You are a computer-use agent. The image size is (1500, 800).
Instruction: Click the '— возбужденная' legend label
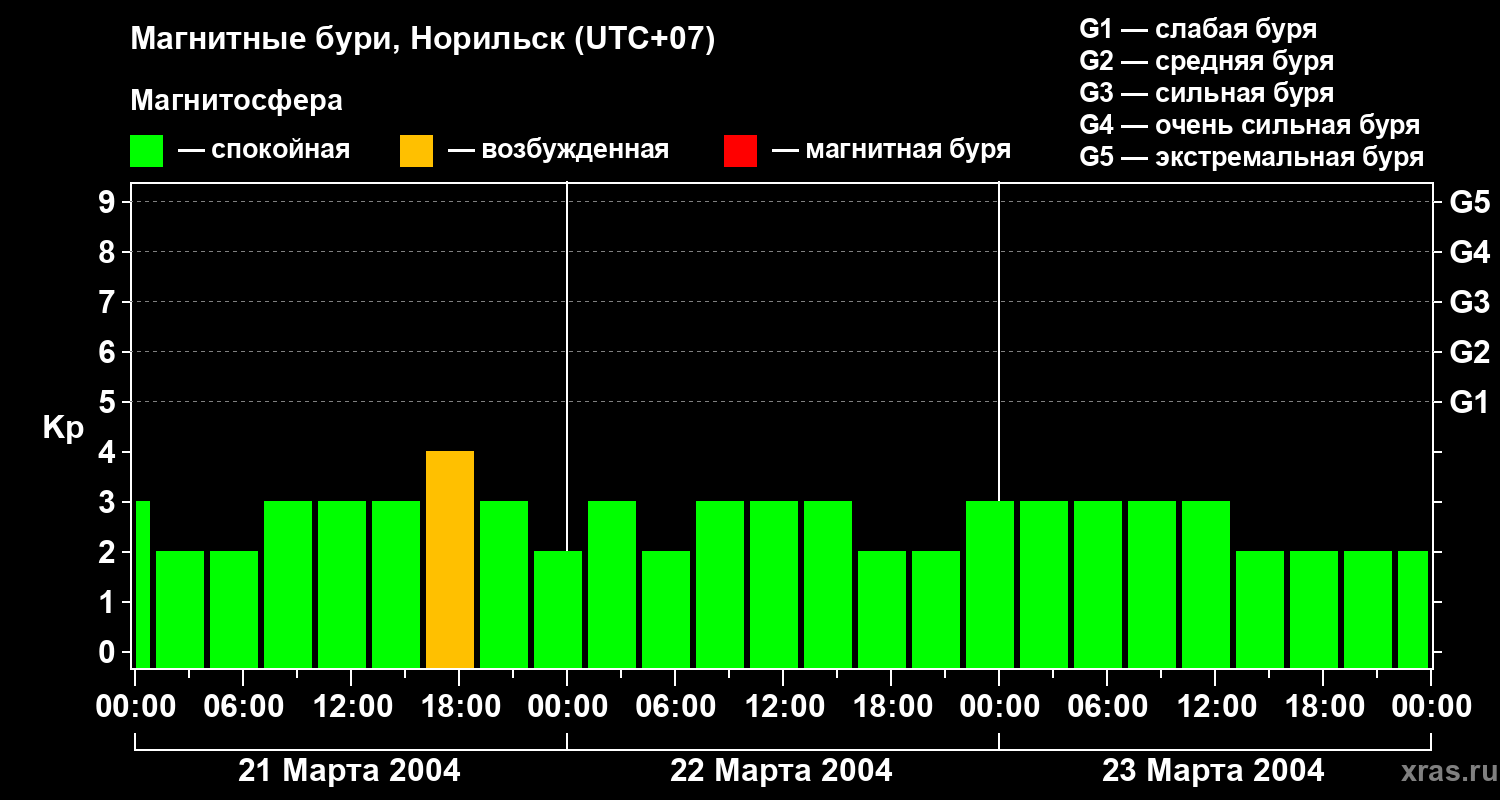[x=559, y=151]
